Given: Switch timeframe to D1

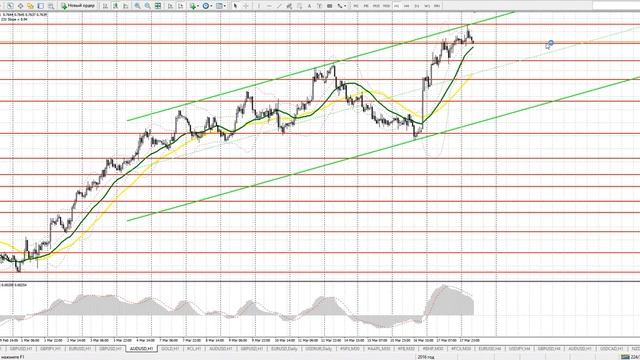Looking at the screenshot, I should [x=417, y=6].
